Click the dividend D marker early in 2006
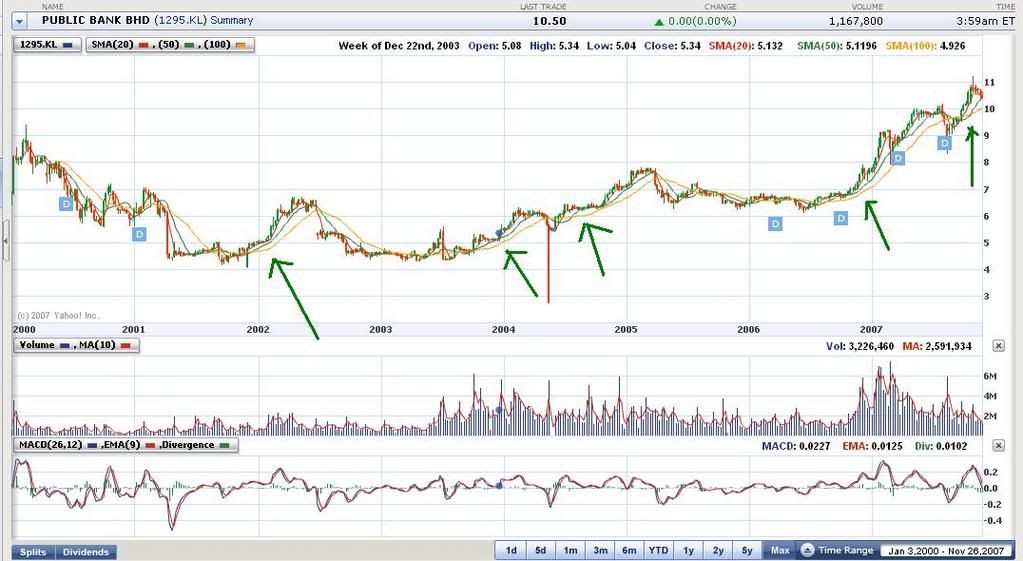Screen dimensions: 1023x561 tap(775, 224)
